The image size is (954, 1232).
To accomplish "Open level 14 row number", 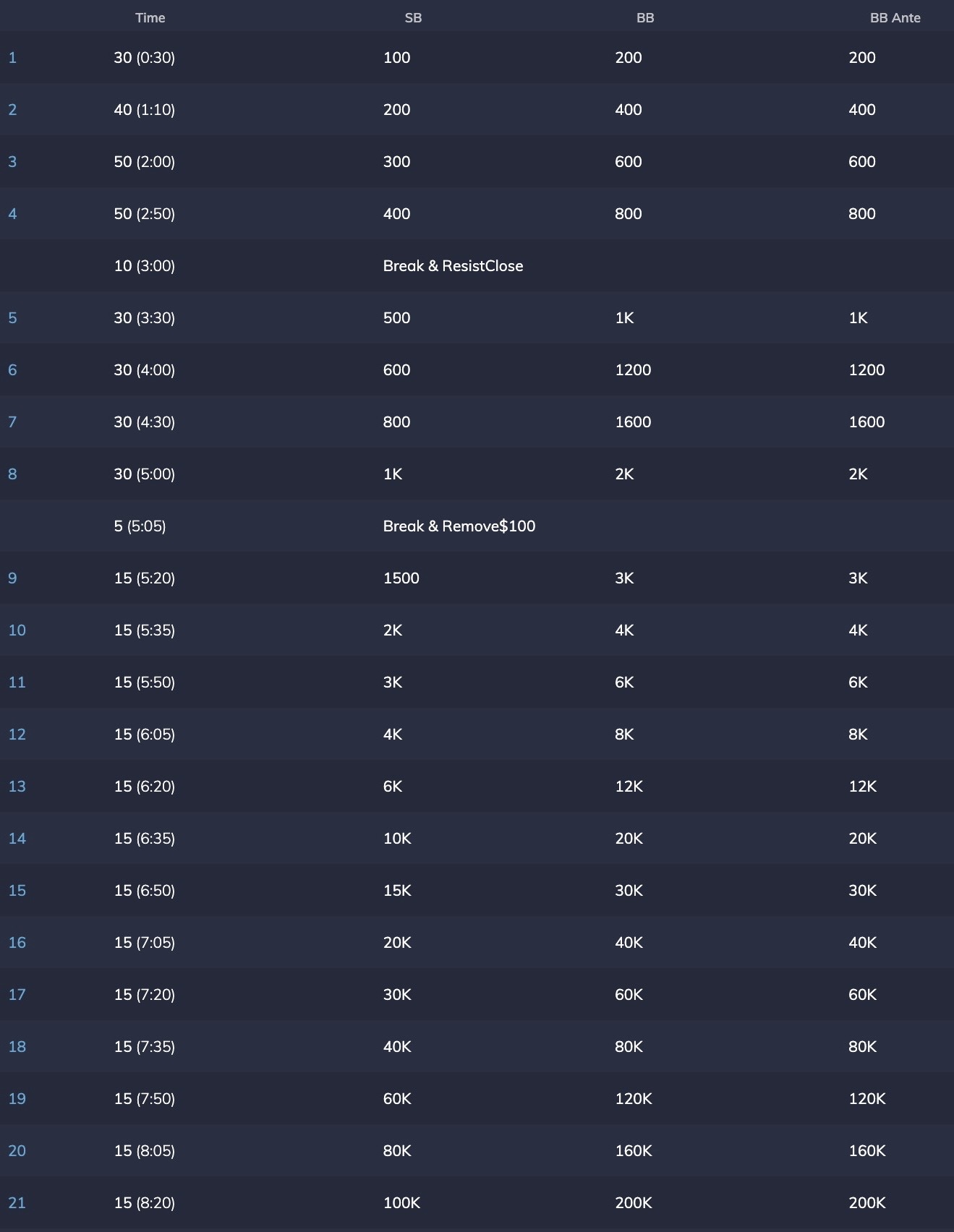I will click(17, 839).
